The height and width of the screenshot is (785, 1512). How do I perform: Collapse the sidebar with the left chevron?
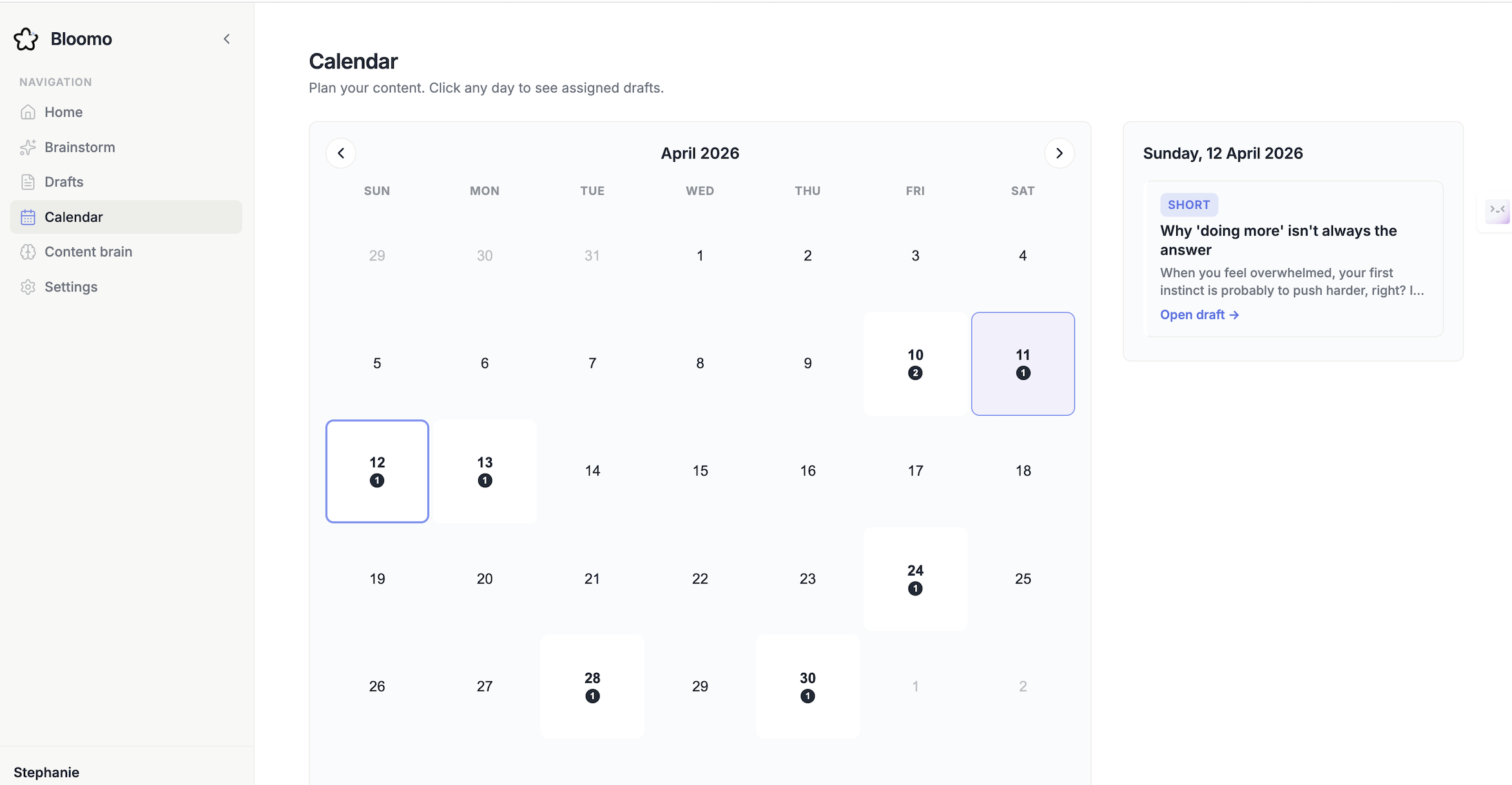click(226, 39)
